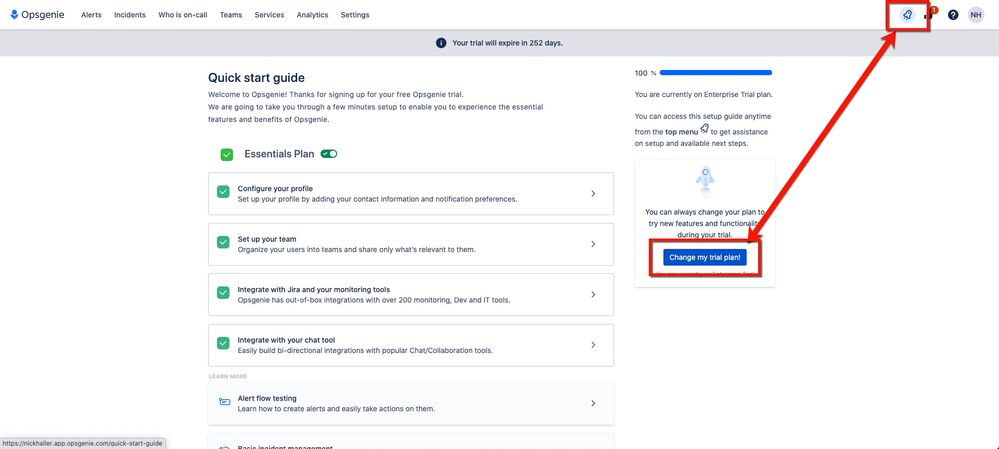Viewport: 999px width, 449px height.
Task: Expand Integrate with your chat tool chevron
Action: coord(593,345)
